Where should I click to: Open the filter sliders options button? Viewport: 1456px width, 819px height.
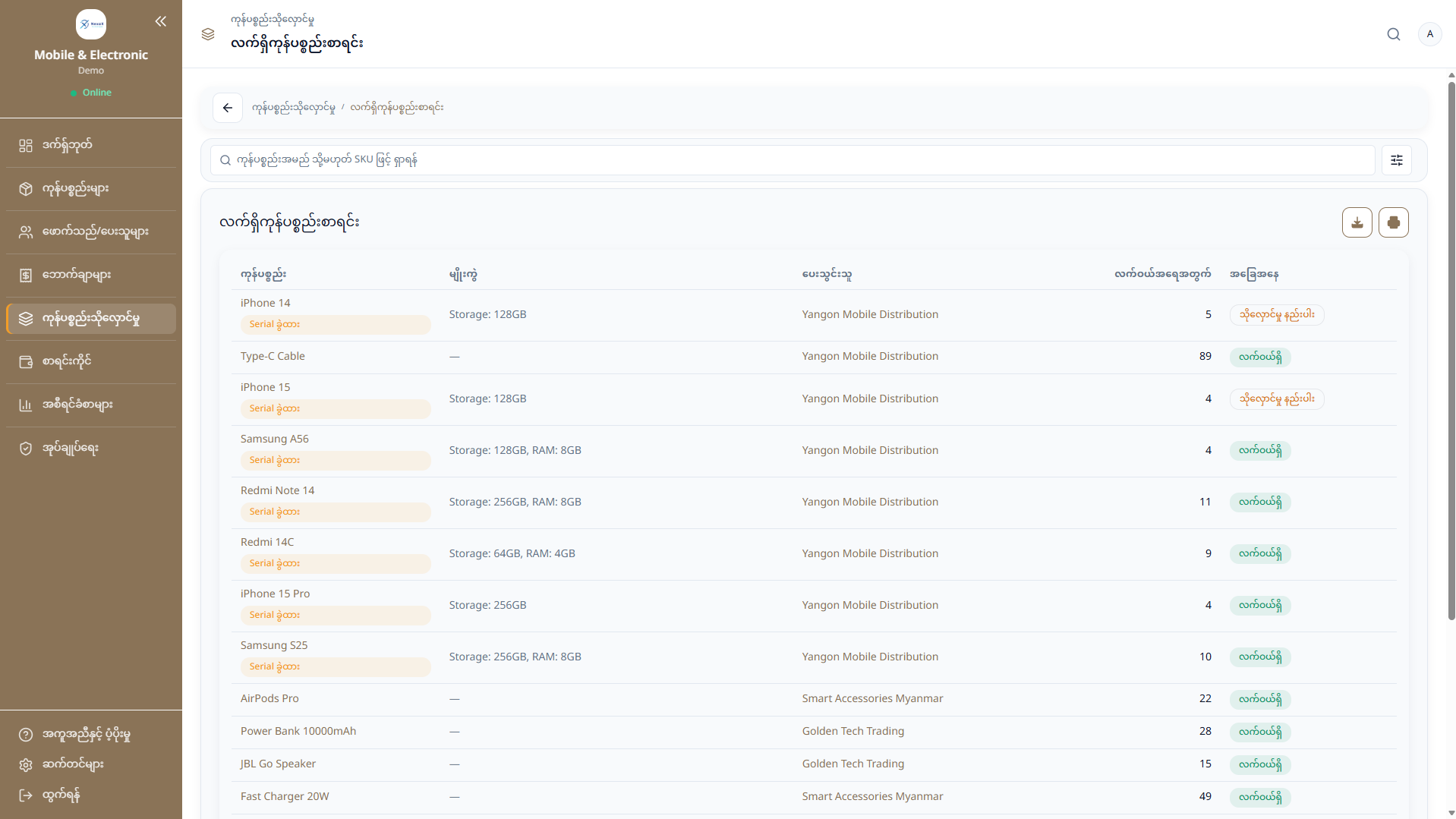point(1397,160)
